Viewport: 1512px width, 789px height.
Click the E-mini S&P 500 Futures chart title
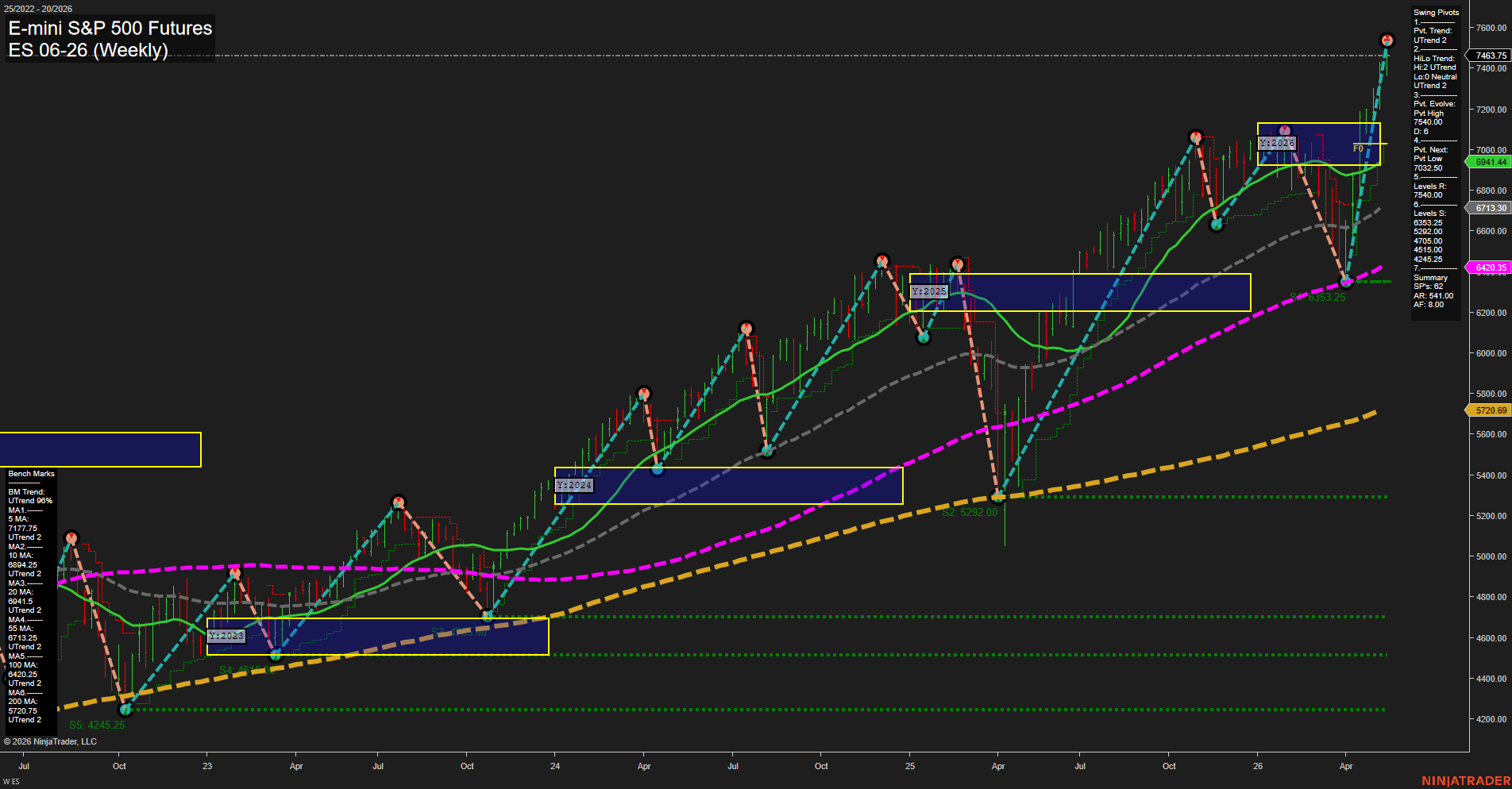click(x=110, y=29)
